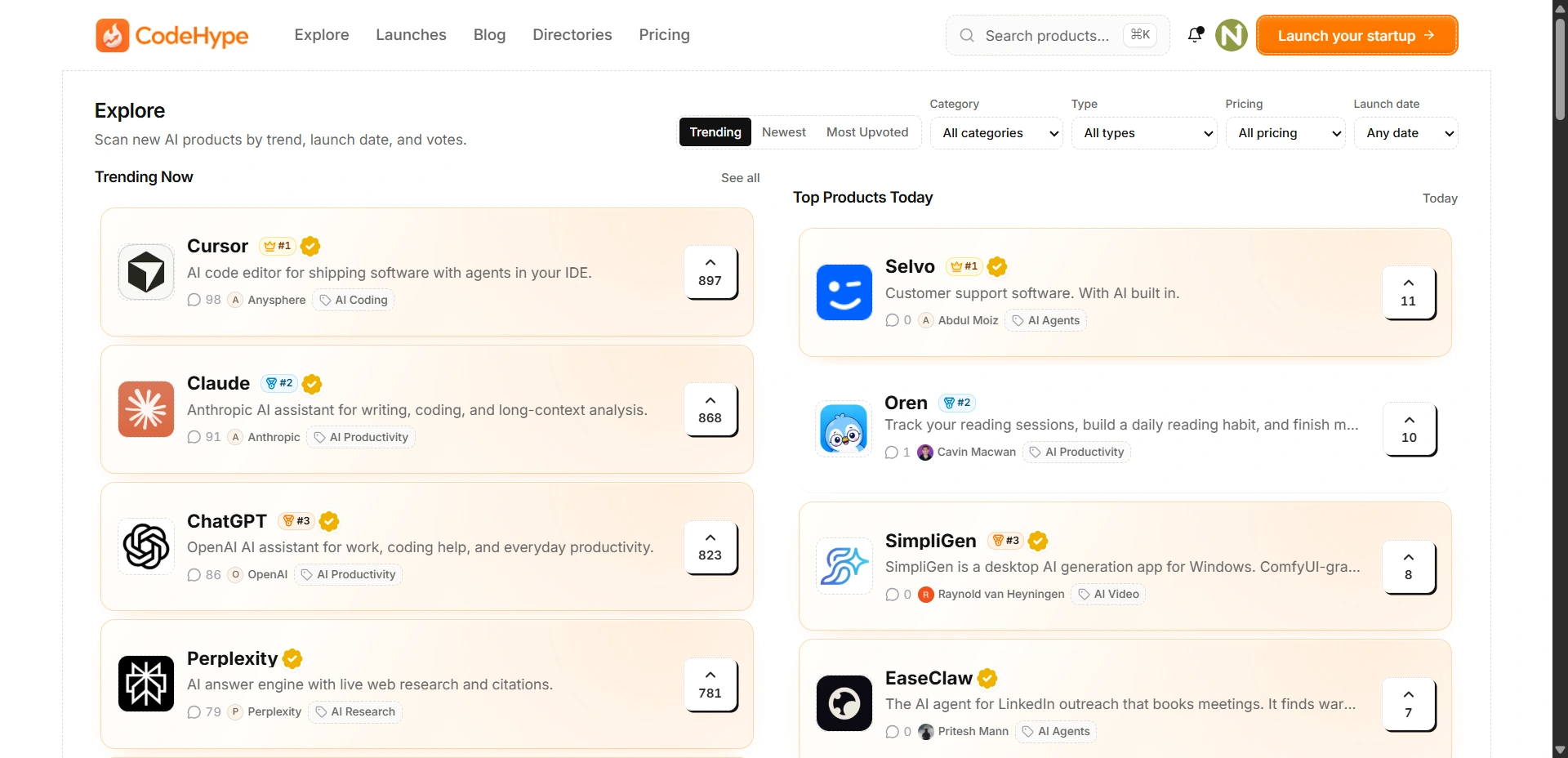
Task: Open SimpliGen product logo
Action: pos(844,566)
